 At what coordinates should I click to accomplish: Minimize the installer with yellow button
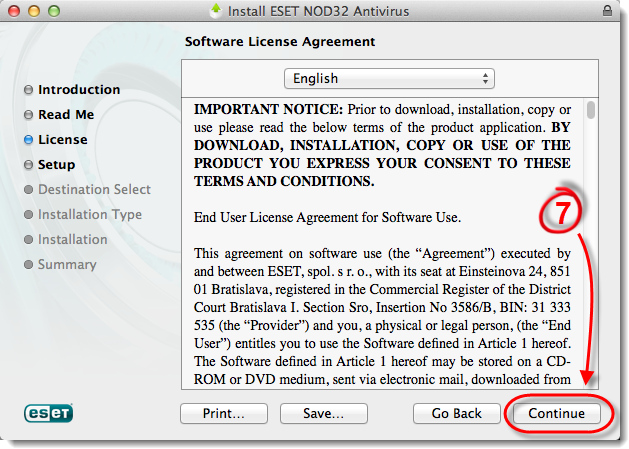tap(34, 11)
